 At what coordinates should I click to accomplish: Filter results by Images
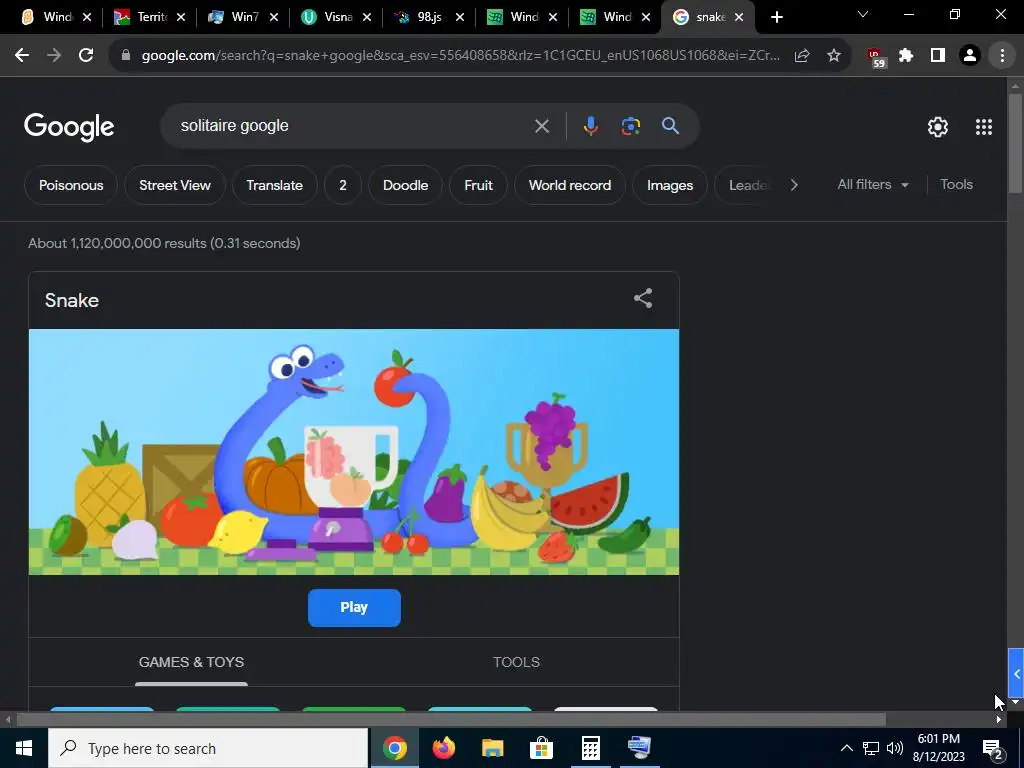(x=670, y=185)
